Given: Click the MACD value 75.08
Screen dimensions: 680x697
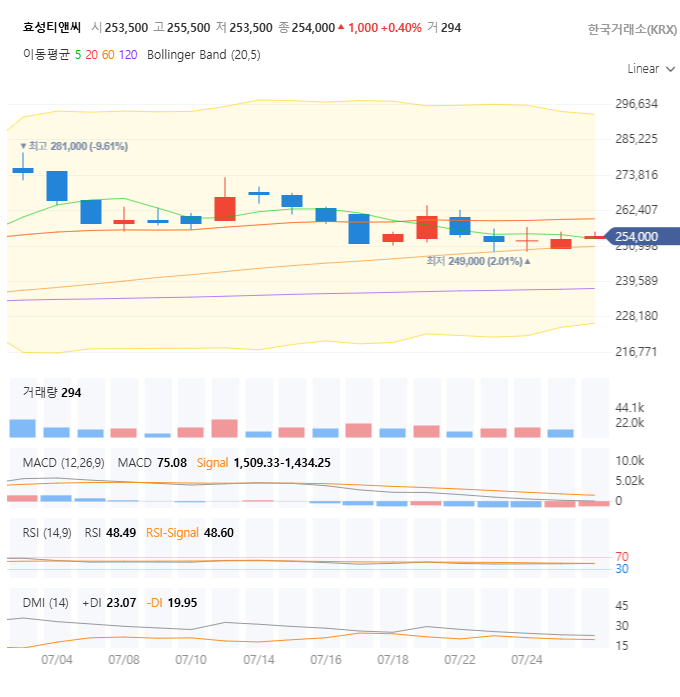Looking at the screenshot, I should tap(172, 463).
